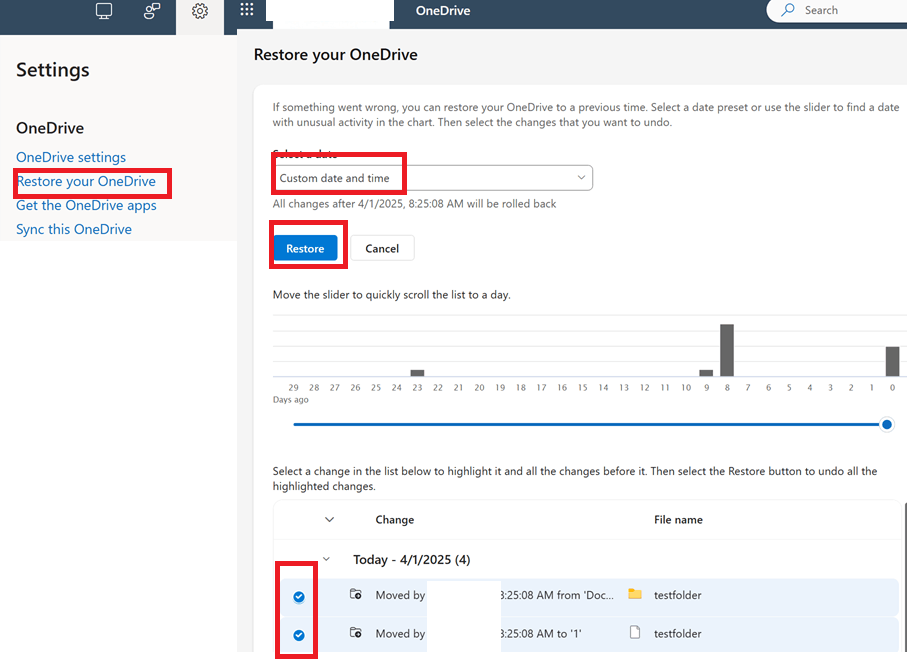Click the Cancel button
This screenshot has width=907, height=668.
click(382, 248)
